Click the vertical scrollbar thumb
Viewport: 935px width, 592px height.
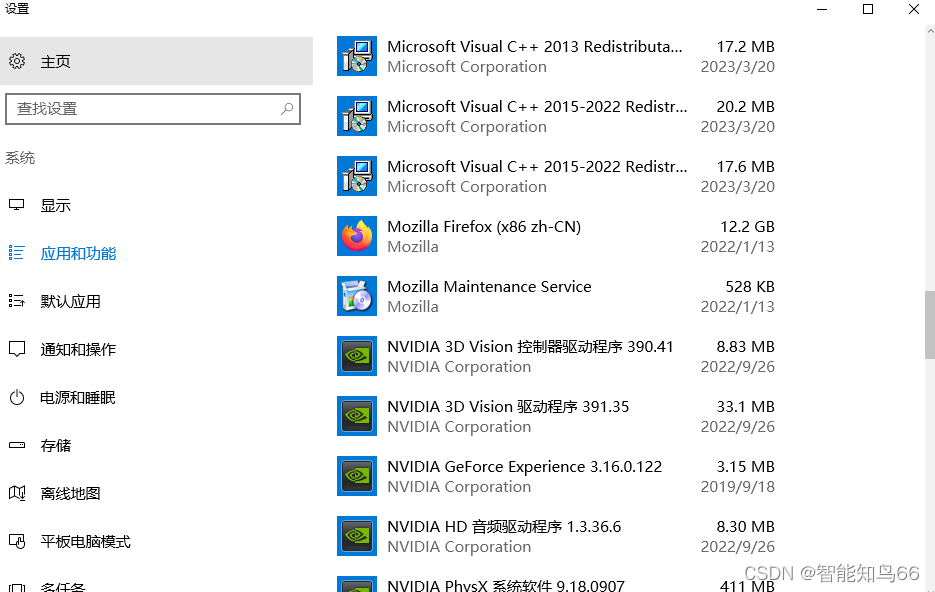pos(930,325)
